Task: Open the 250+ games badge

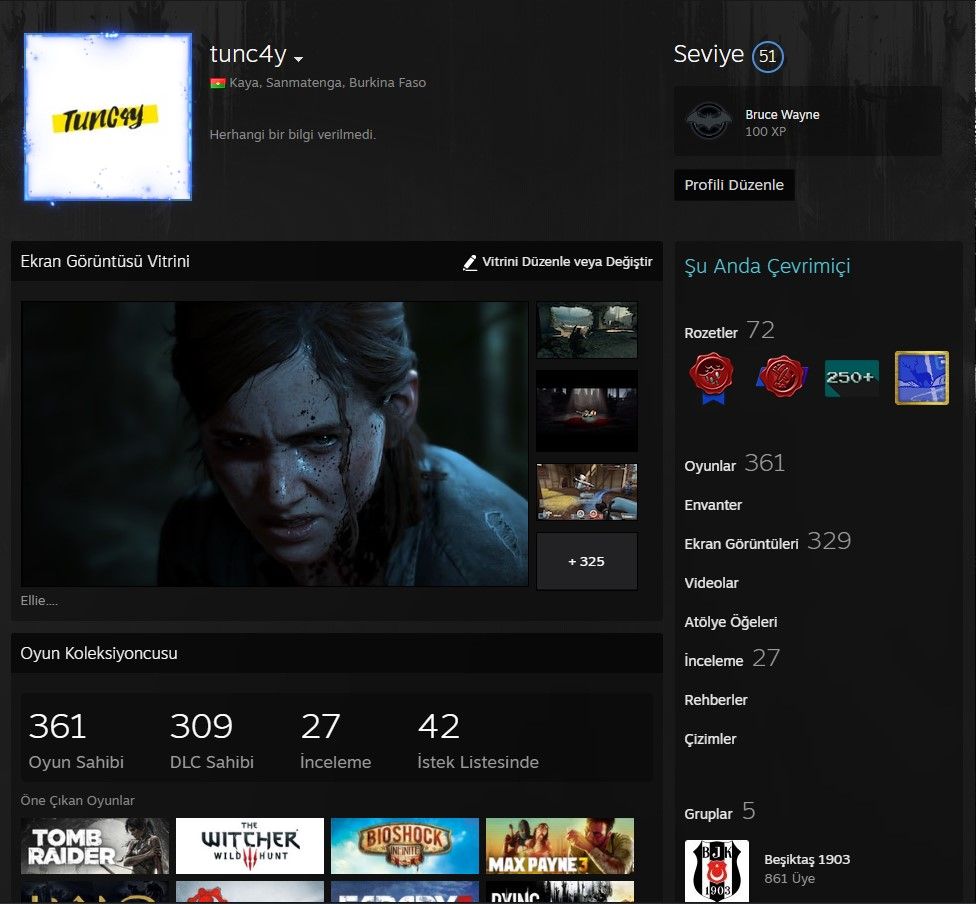Action: pos(852,378)
